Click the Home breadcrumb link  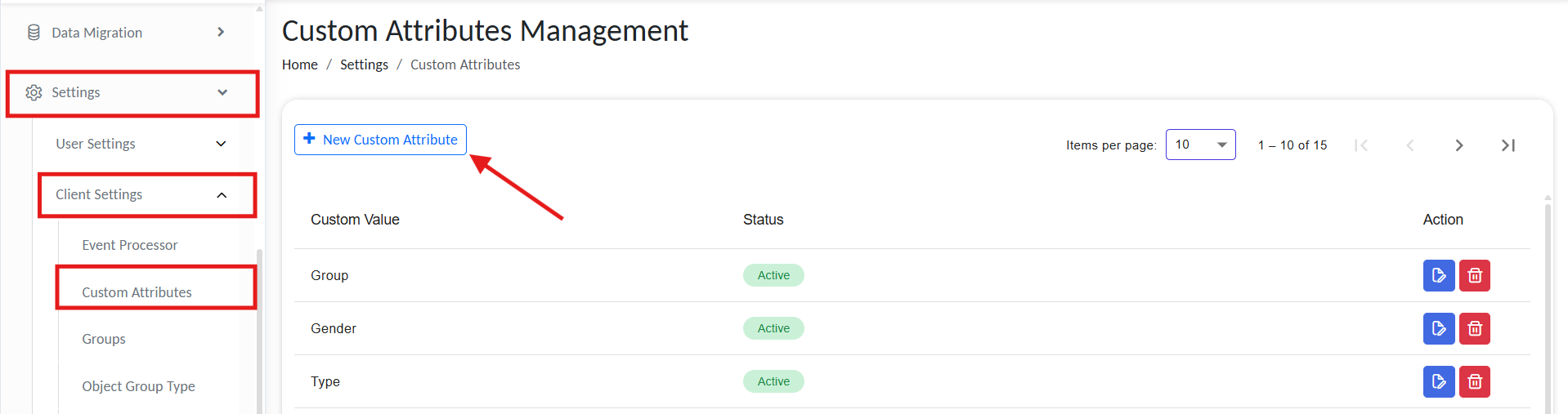coord(299,65)
